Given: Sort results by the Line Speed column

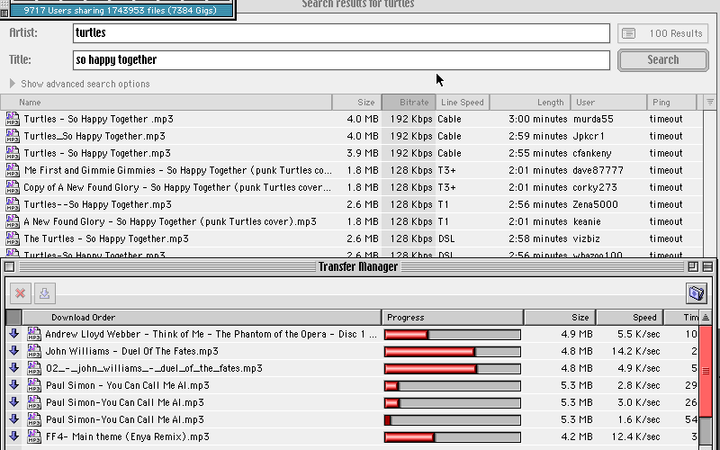Looking at the screenshot, I should tap(463, 102).
